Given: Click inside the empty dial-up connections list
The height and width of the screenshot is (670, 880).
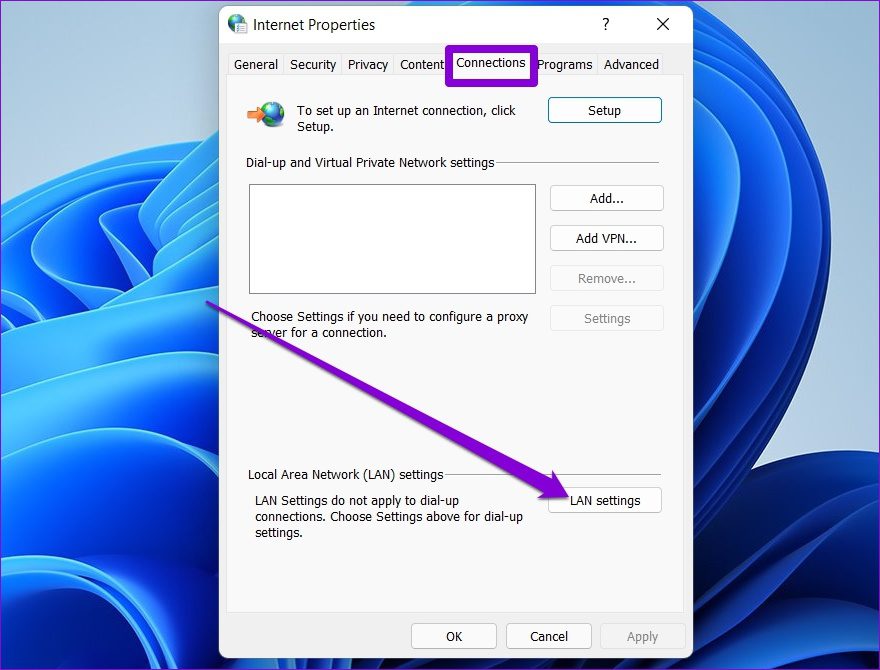Looking at the screenshot, I should (x=392, y=238).
